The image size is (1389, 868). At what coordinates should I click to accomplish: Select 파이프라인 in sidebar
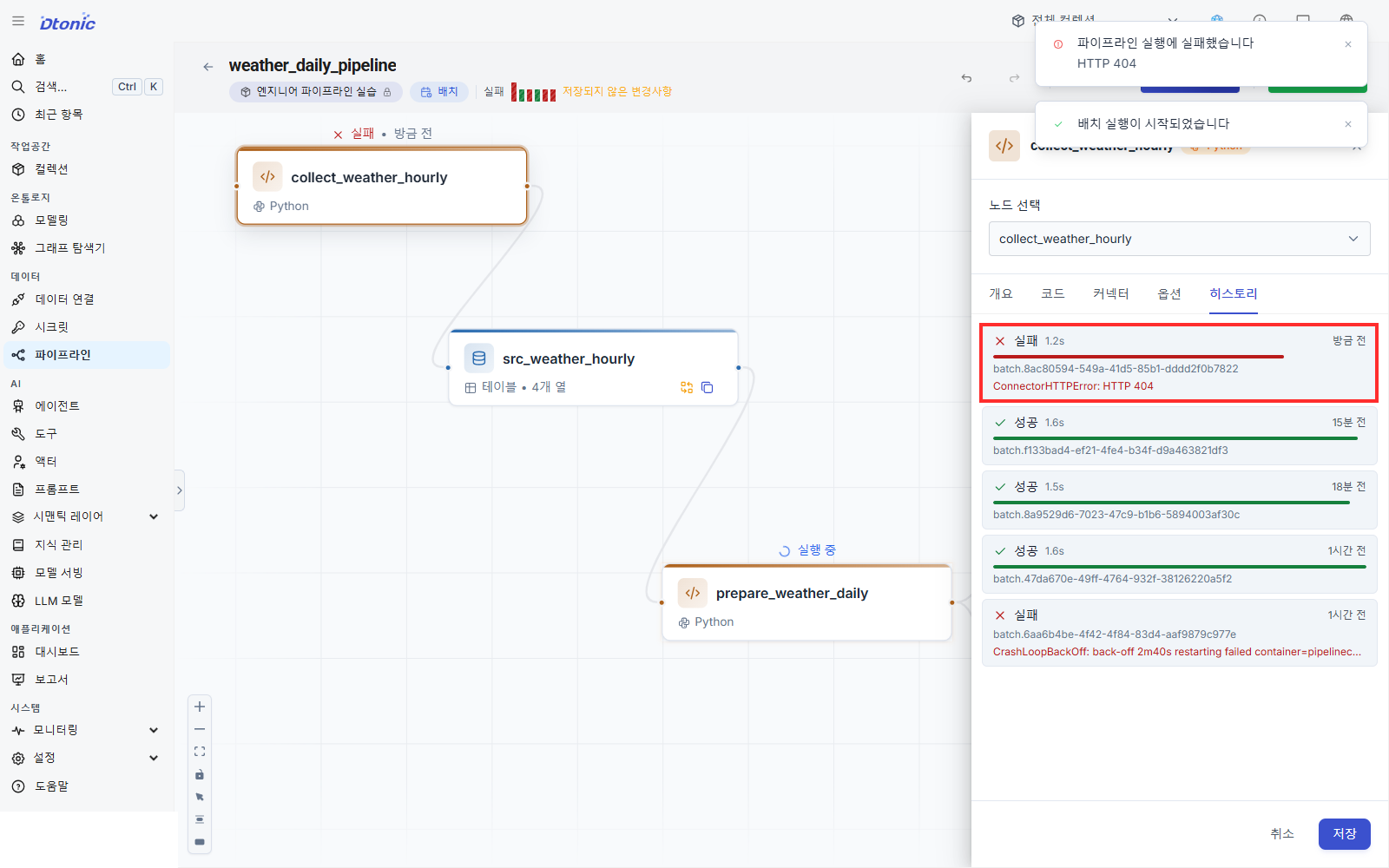pyautogui.click(x=87, y=355)
